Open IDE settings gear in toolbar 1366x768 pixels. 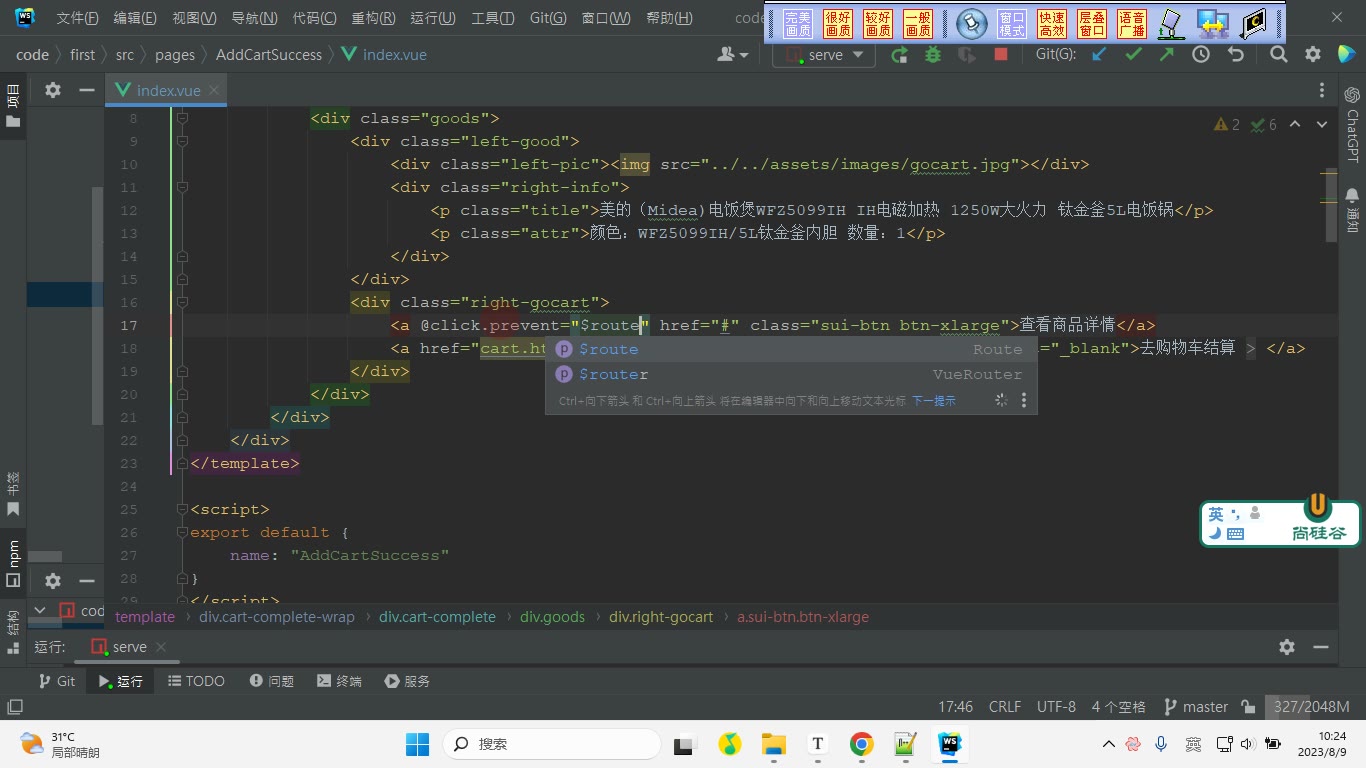(x=1313, y=55)
